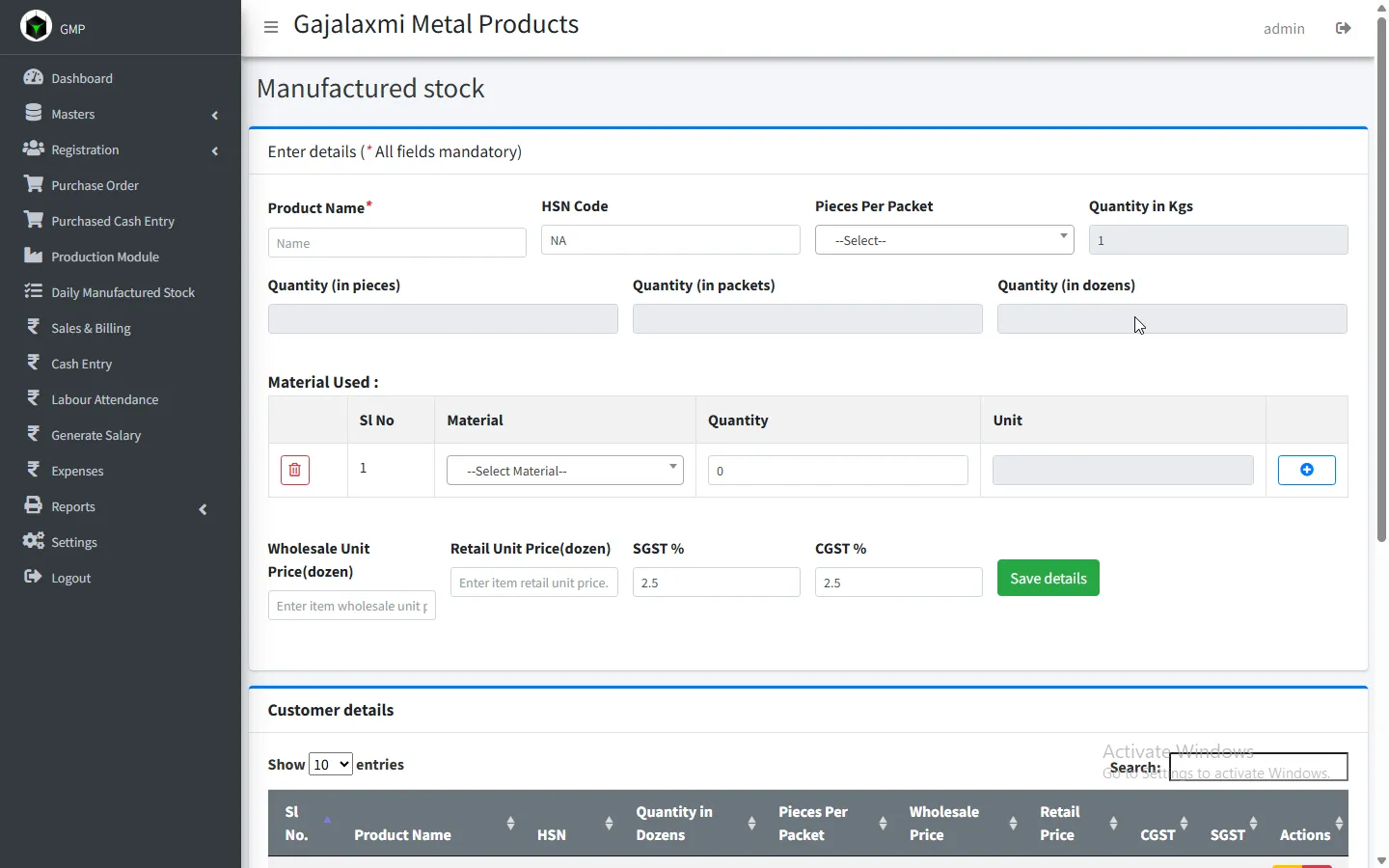Expand the Reports submenu arrow

203,508
